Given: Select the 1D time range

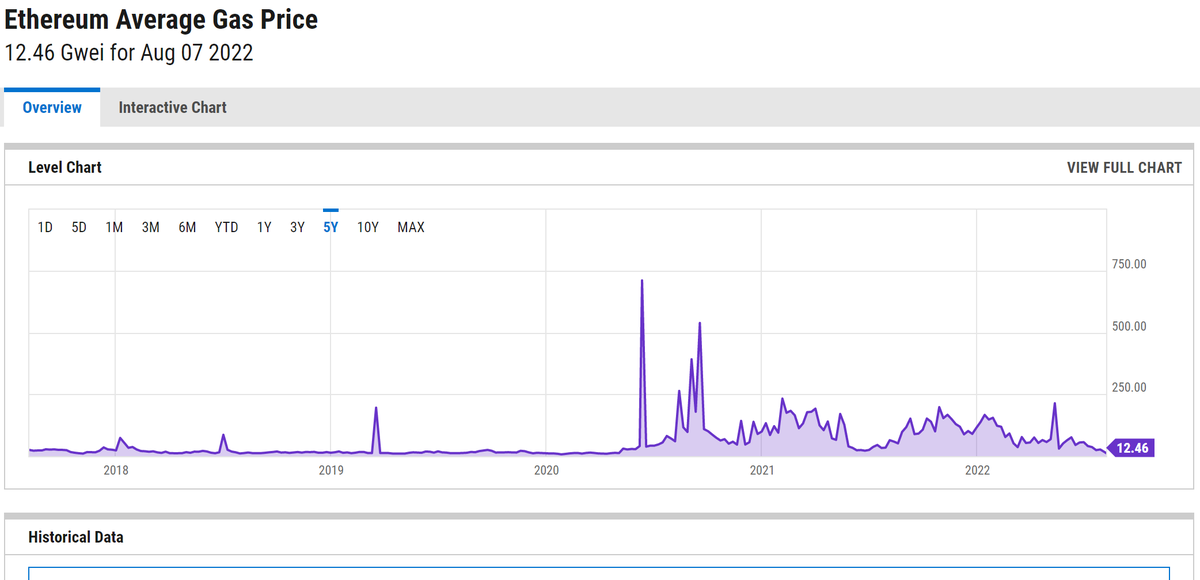Looking at the screenshot, I should point(45,227).
